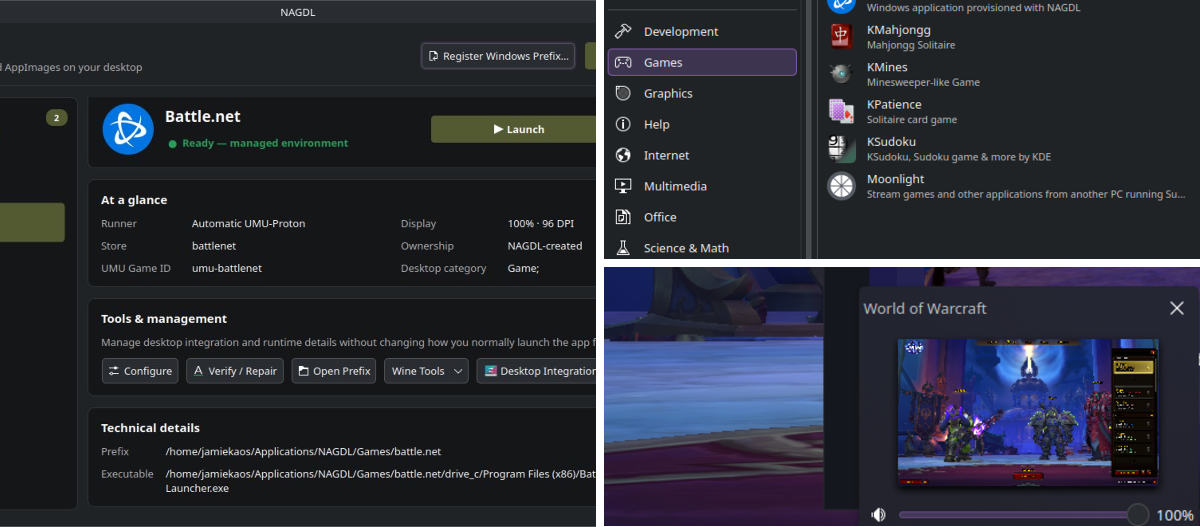1200x527 pixels.
Task: Click the Configure sliders icon
Action: tap(114, 371)
